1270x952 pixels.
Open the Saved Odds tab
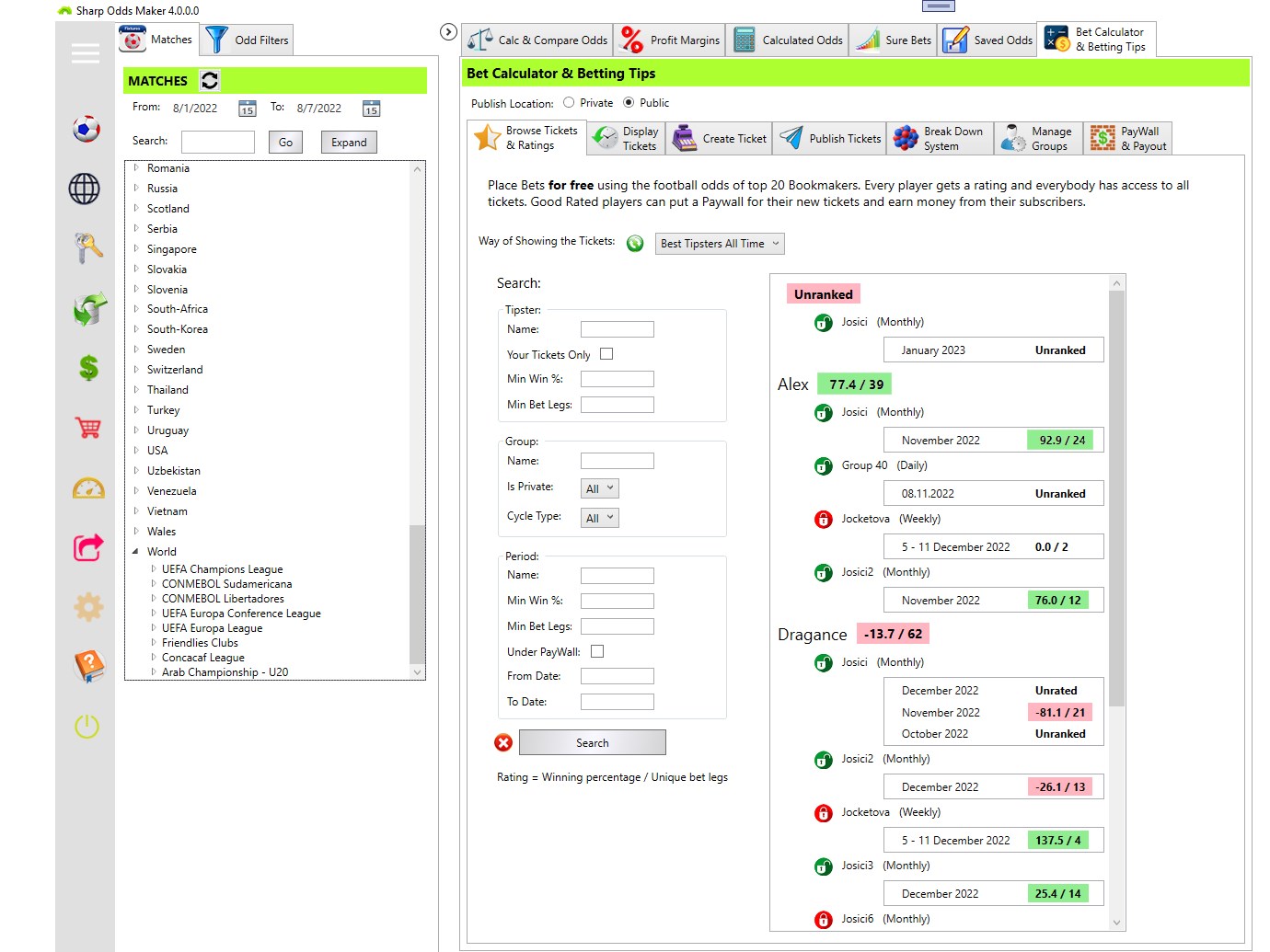pyautogui.click(x=987, y=40)
